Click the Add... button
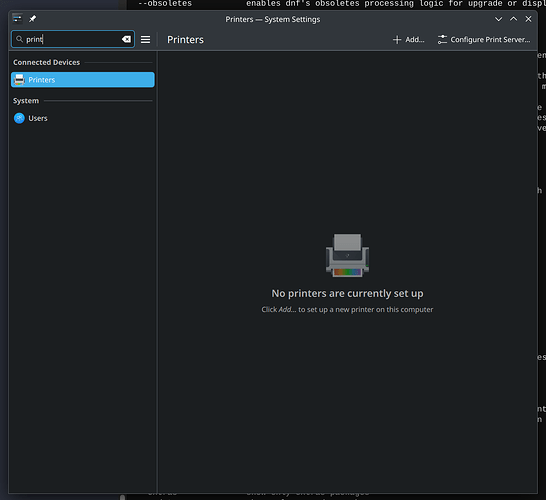 (408, 40)
